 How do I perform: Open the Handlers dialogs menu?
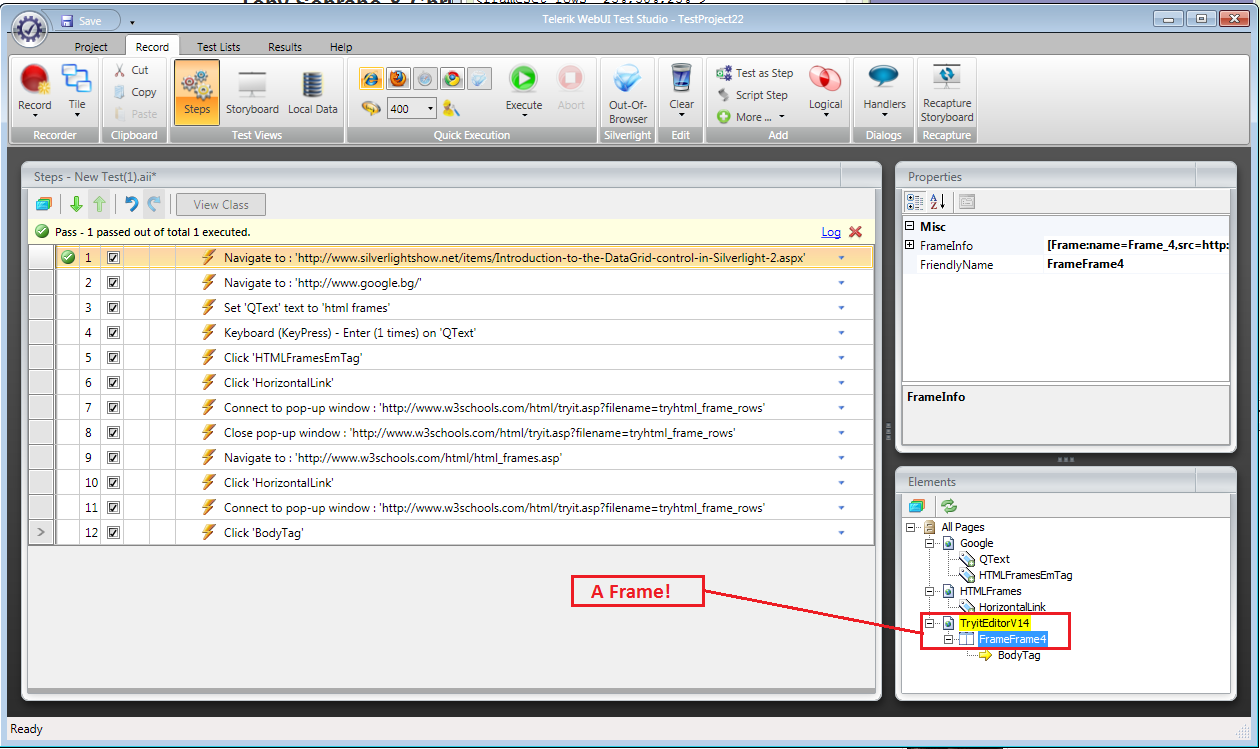[x=885, y=90]
